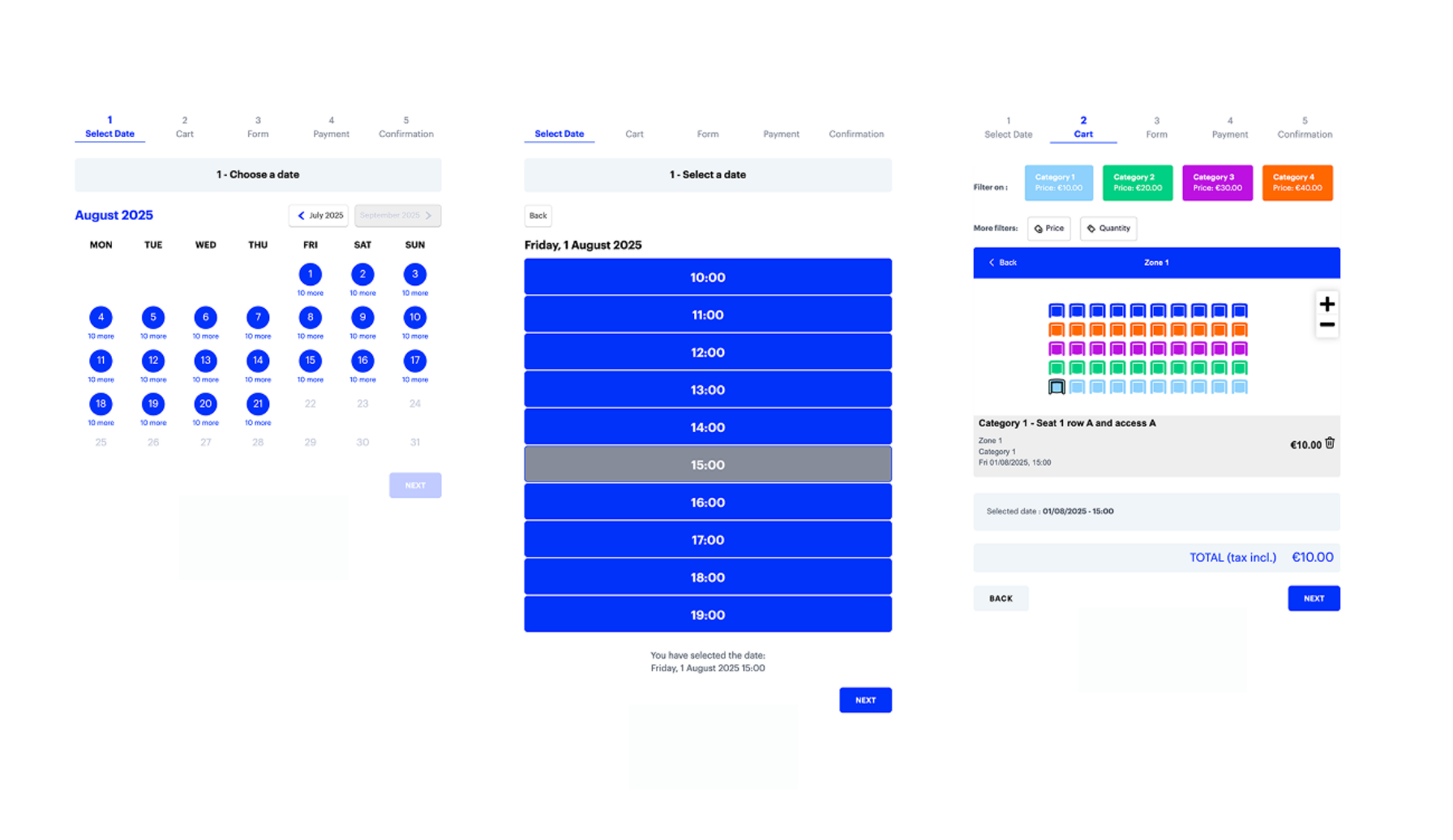
Task: Select August 18 on the calendar
Action: tap(101, 404)
